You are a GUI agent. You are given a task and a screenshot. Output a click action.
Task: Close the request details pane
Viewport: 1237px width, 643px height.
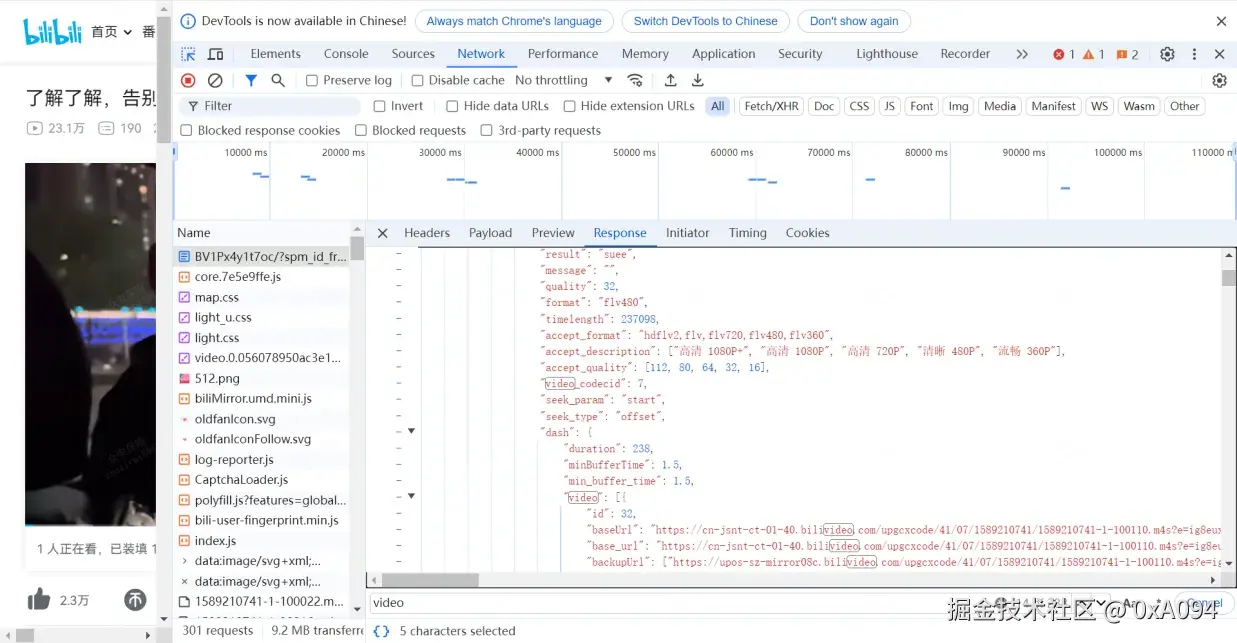(x=382, y=233)
